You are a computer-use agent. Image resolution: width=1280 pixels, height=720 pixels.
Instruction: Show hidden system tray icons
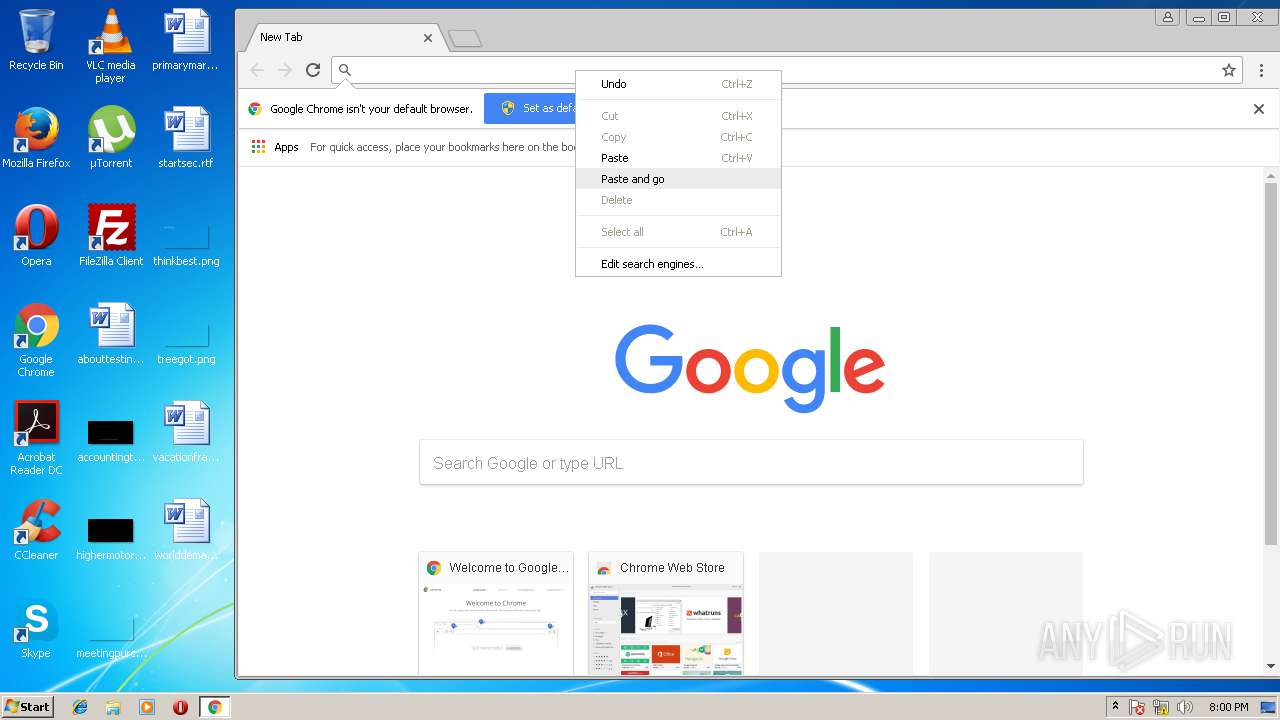point(1116,707)
